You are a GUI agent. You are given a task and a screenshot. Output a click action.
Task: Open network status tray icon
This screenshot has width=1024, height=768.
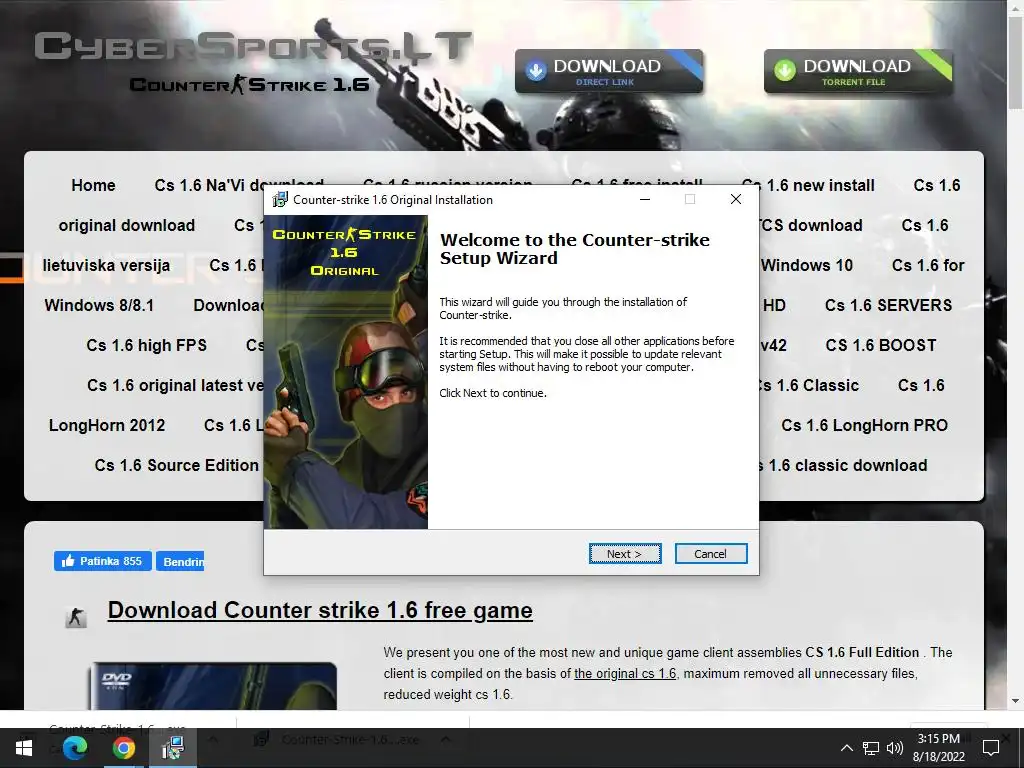coord(871,748)
